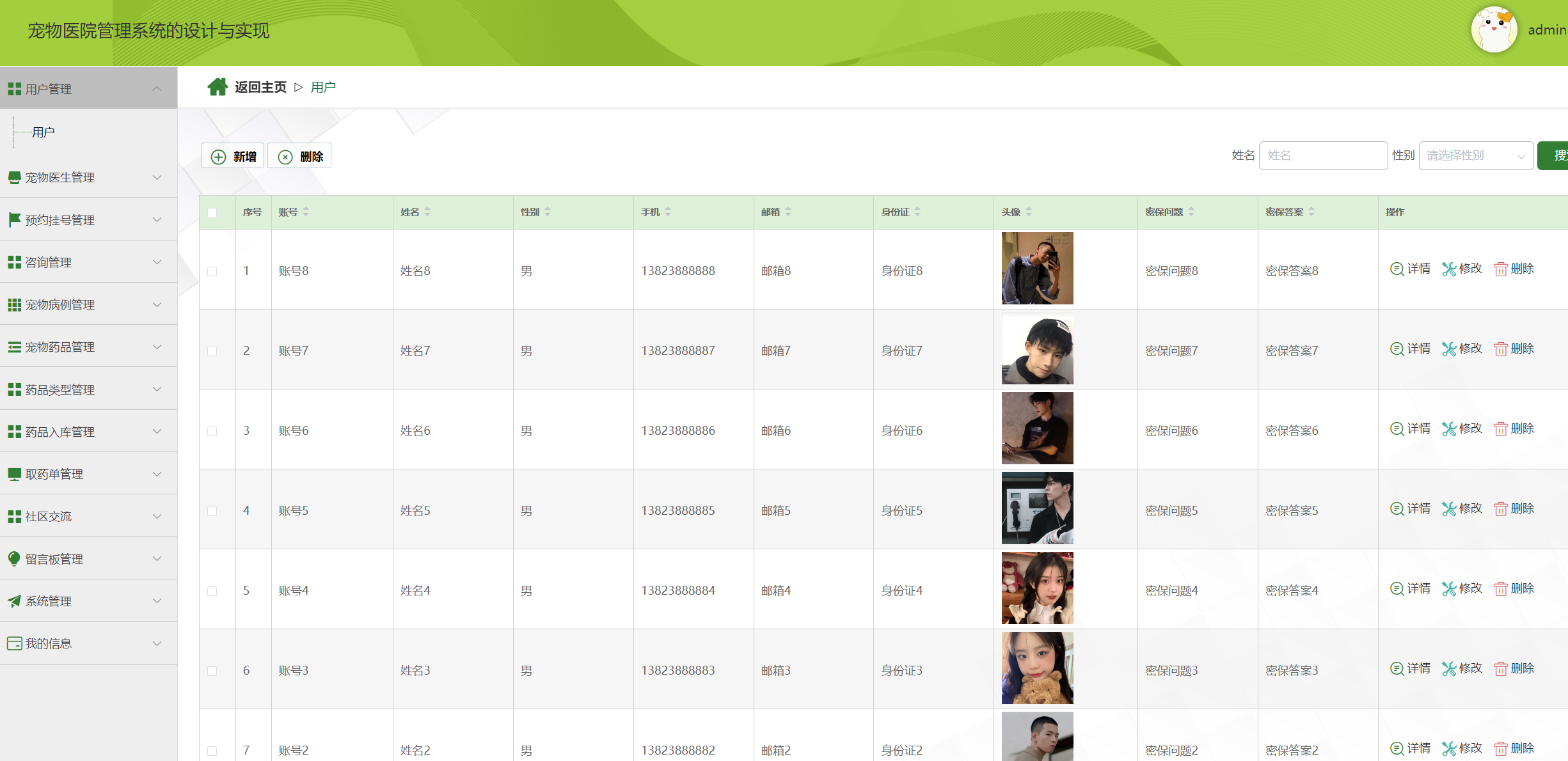Check the row checkbox for 账号4
Image resolution: width=1568 pixels, height=761 pixels.
(212, 591)
